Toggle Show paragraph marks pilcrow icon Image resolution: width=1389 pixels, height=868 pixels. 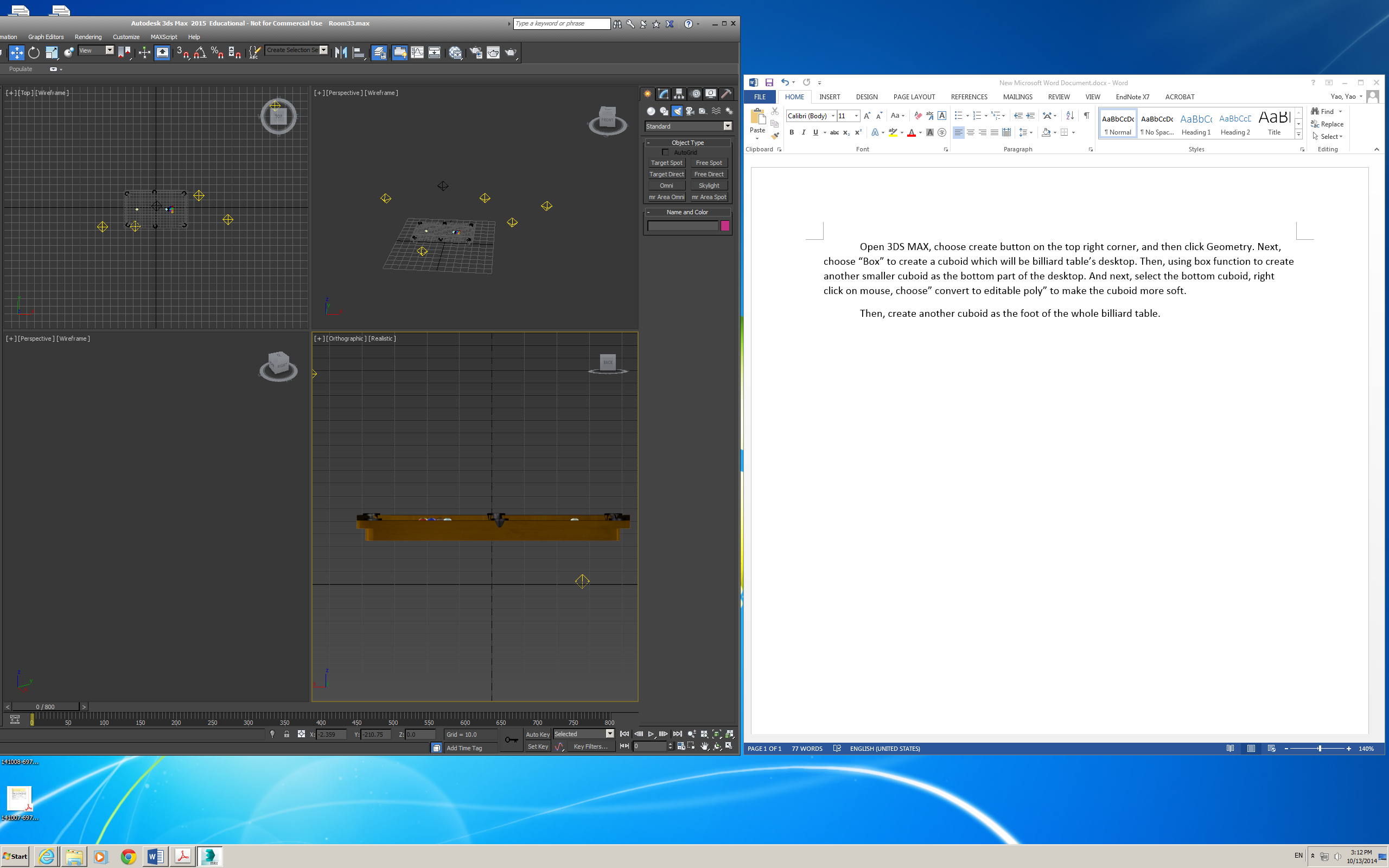(x=1087, y=116)
